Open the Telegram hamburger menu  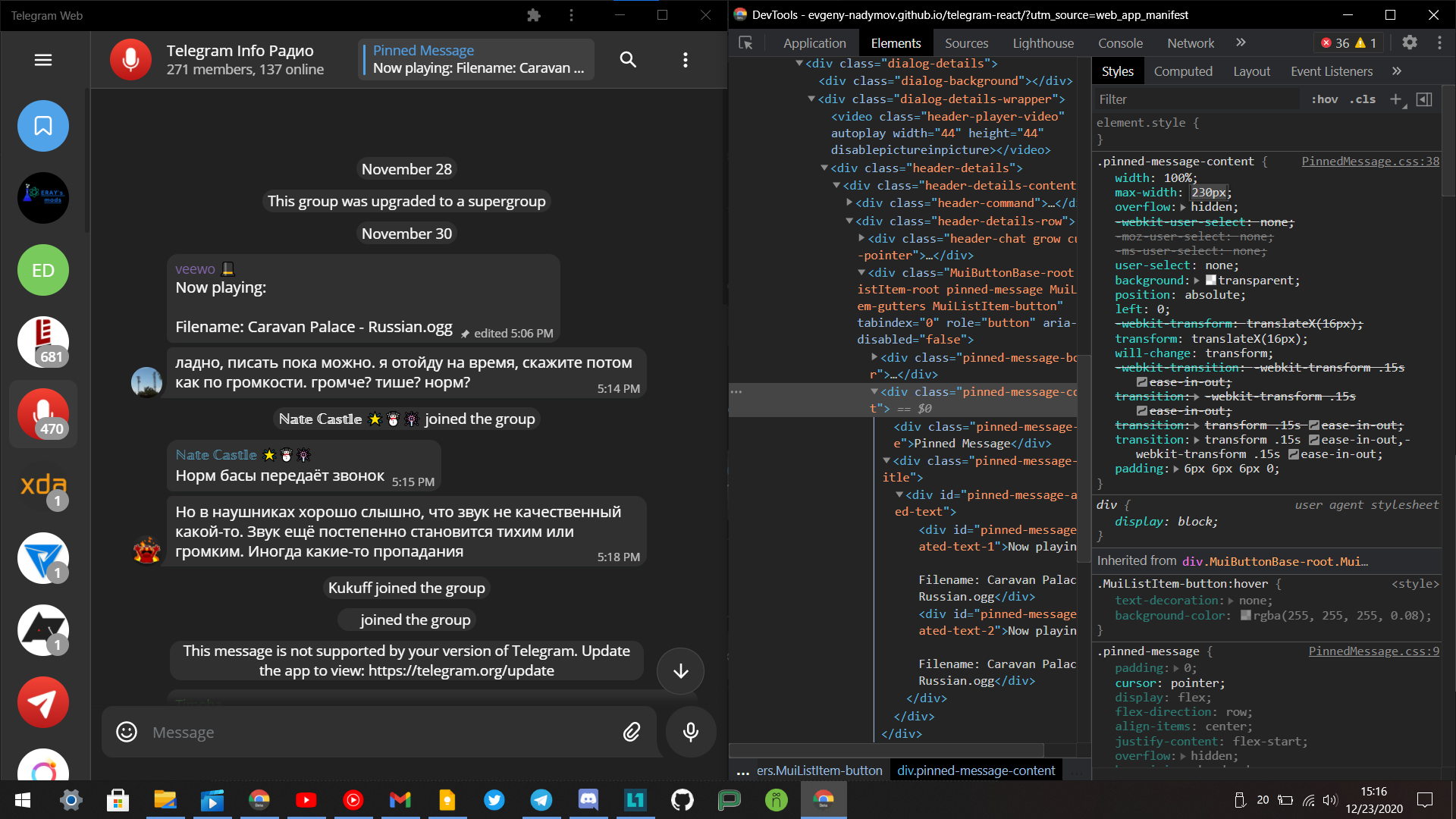pyautogui.click(x=43, y=60)
